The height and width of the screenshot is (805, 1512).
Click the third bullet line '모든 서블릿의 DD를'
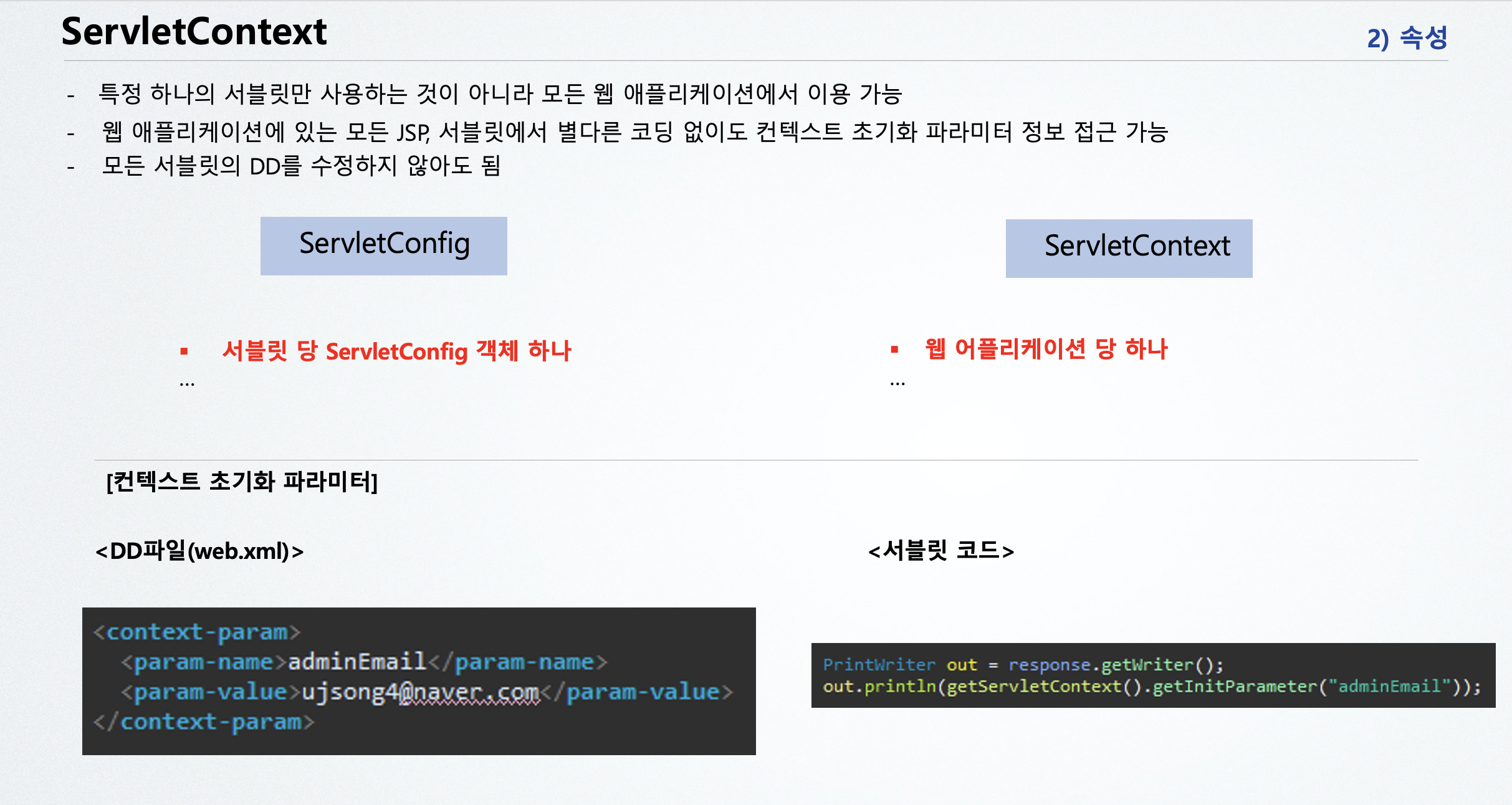[301, 166]
